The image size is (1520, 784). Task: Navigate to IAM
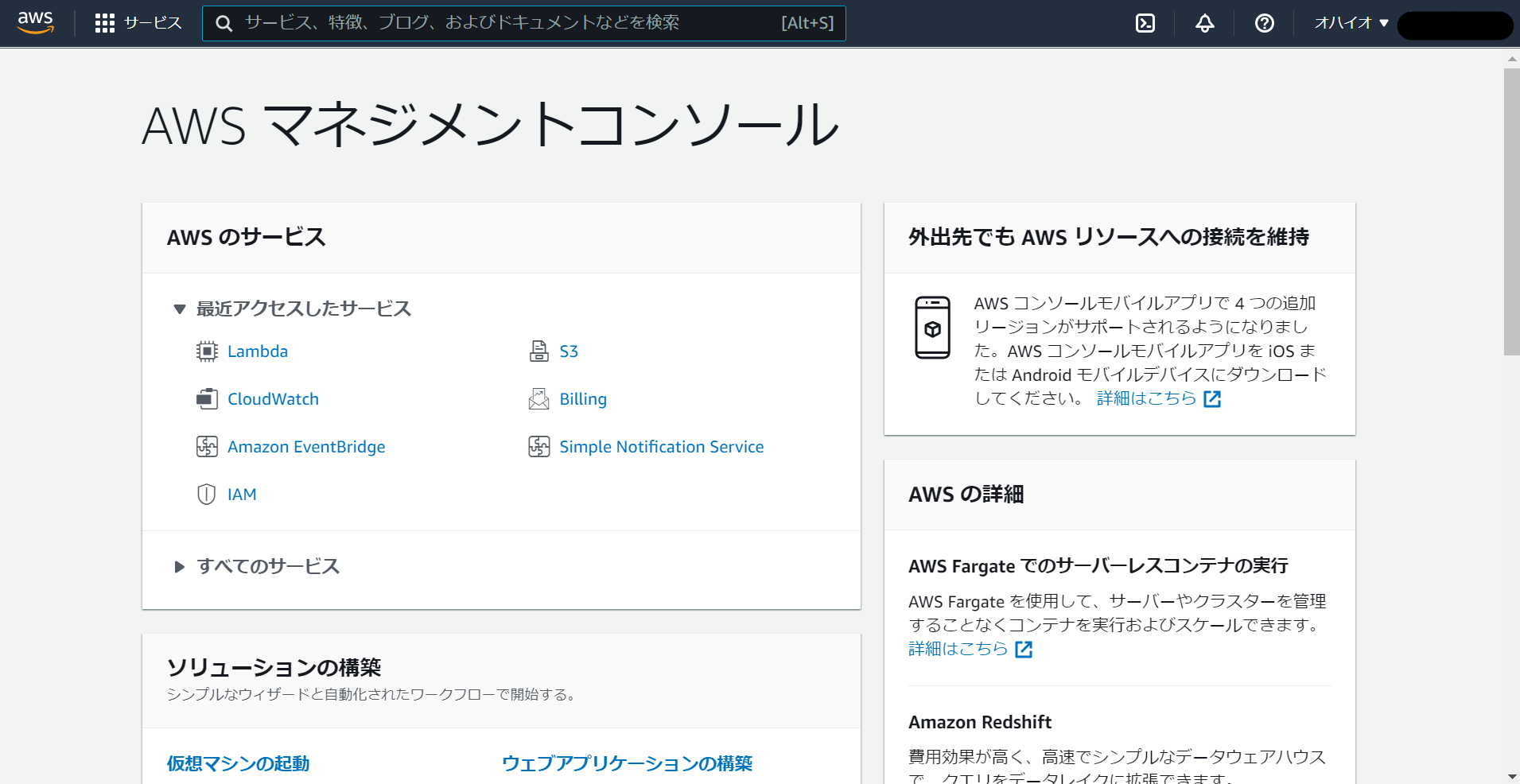(242, 495)
